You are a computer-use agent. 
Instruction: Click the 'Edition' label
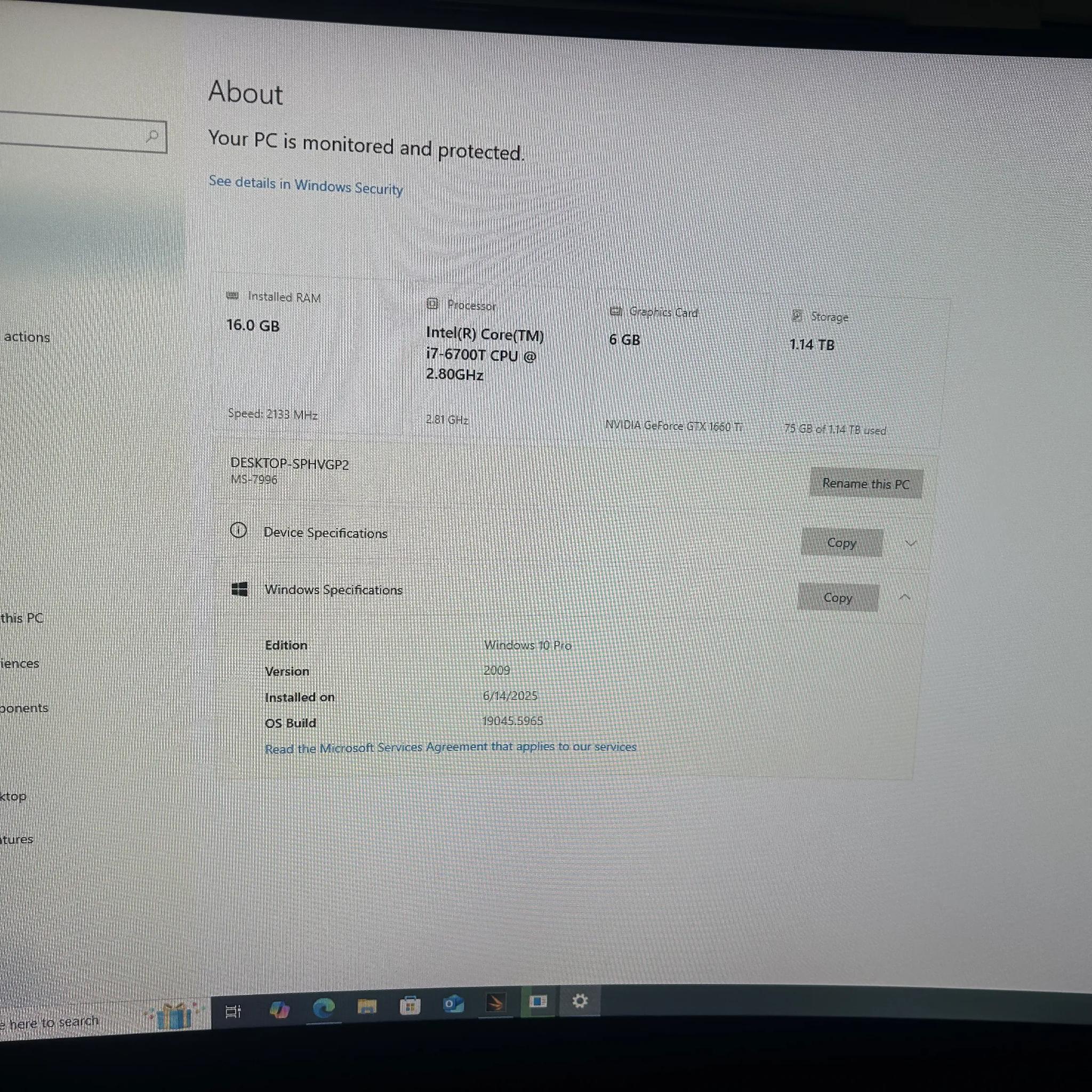tap(286, 645)
